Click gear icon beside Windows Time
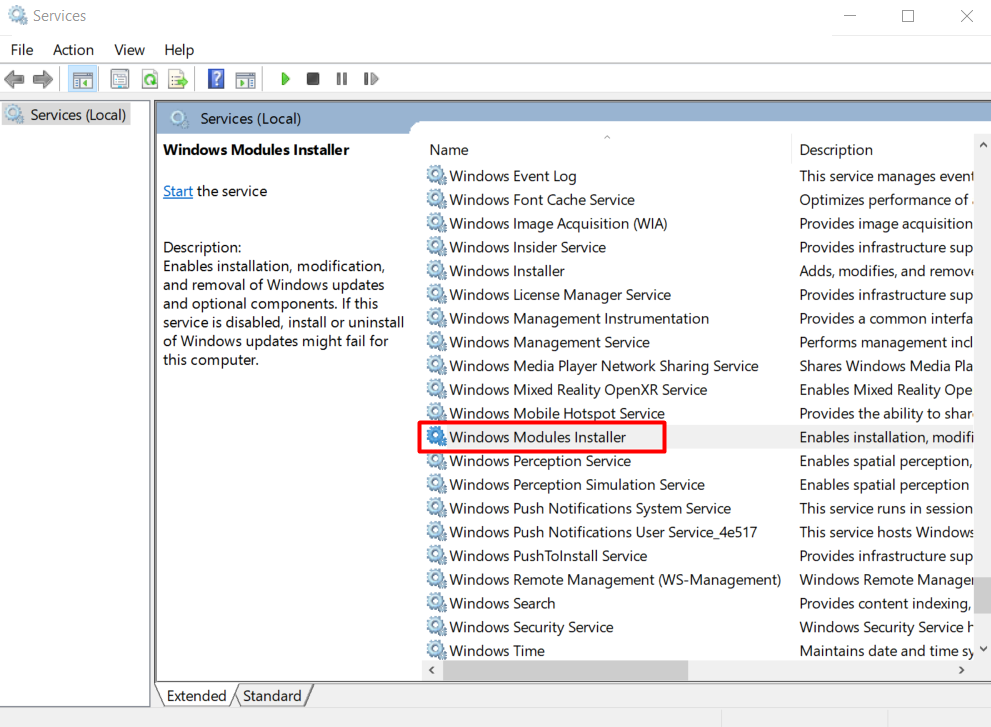 click(436, 650)
